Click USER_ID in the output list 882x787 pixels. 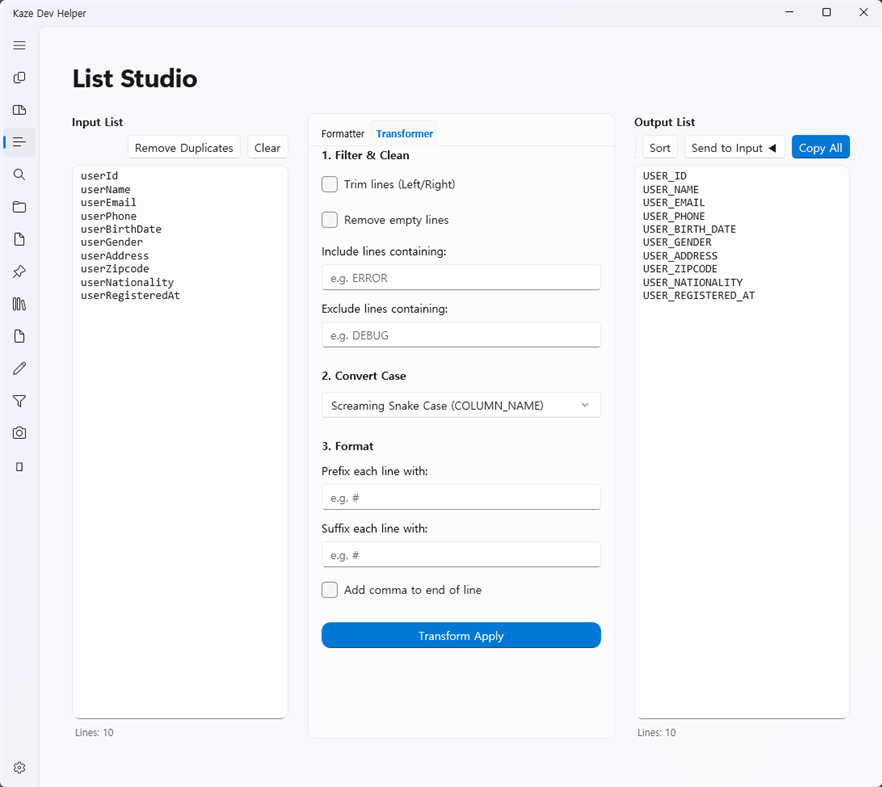(664, 176)
